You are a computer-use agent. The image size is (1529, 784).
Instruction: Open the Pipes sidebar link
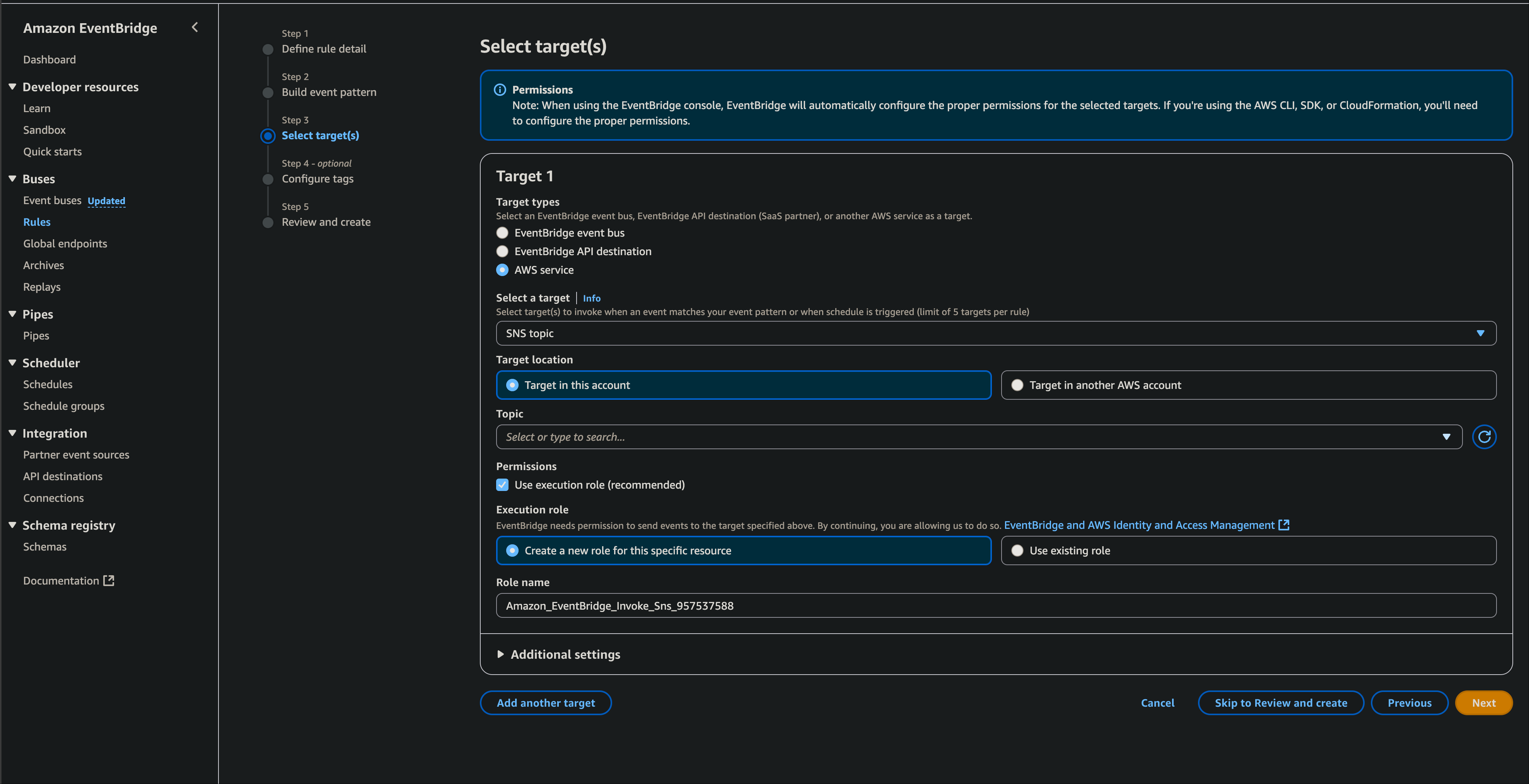36,336
